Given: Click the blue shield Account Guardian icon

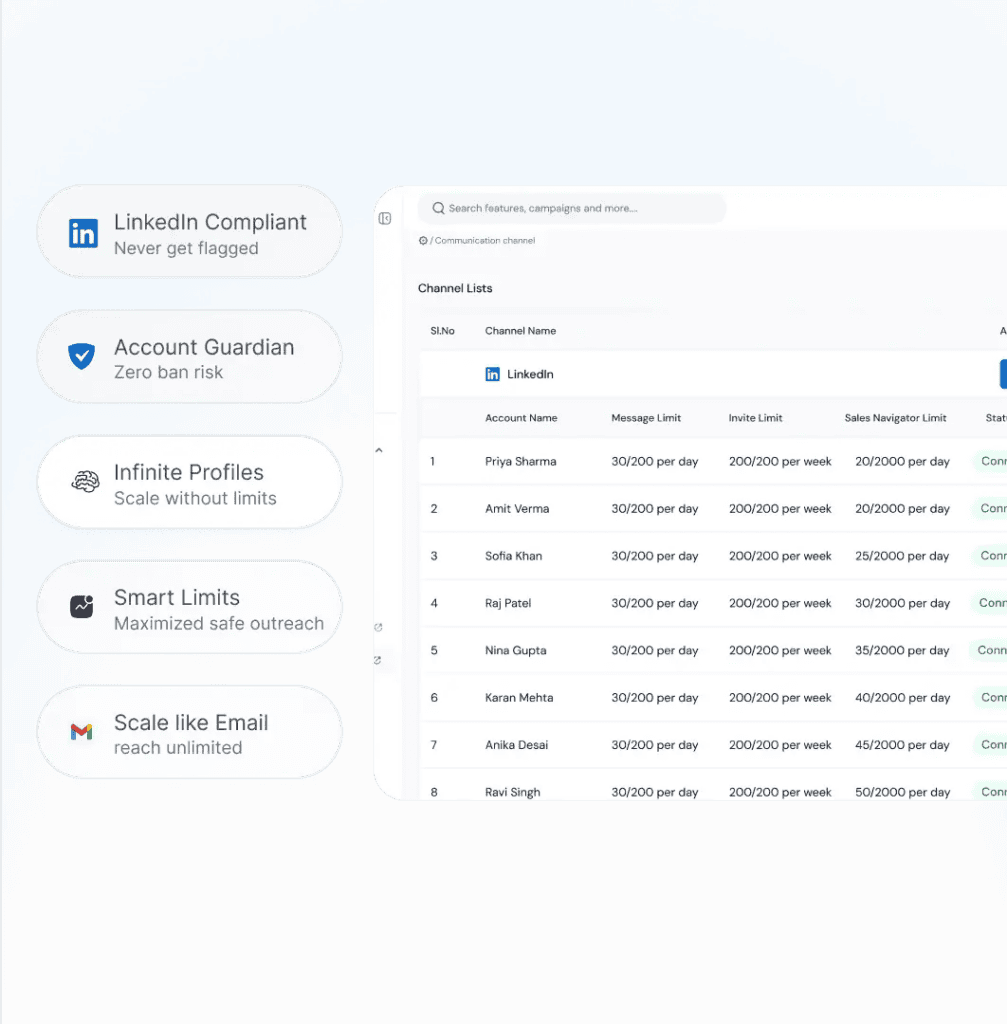Looking at the screenshot, I should coord(82,357).
